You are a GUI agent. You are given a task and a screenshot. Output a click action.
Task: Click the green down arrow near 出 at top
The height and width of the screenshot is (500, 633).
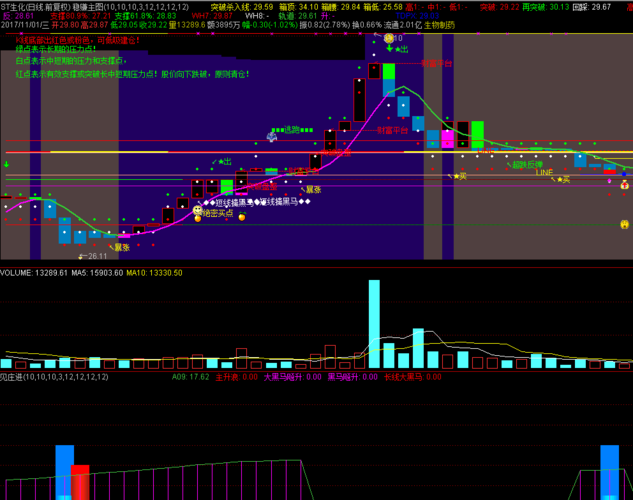389,48
